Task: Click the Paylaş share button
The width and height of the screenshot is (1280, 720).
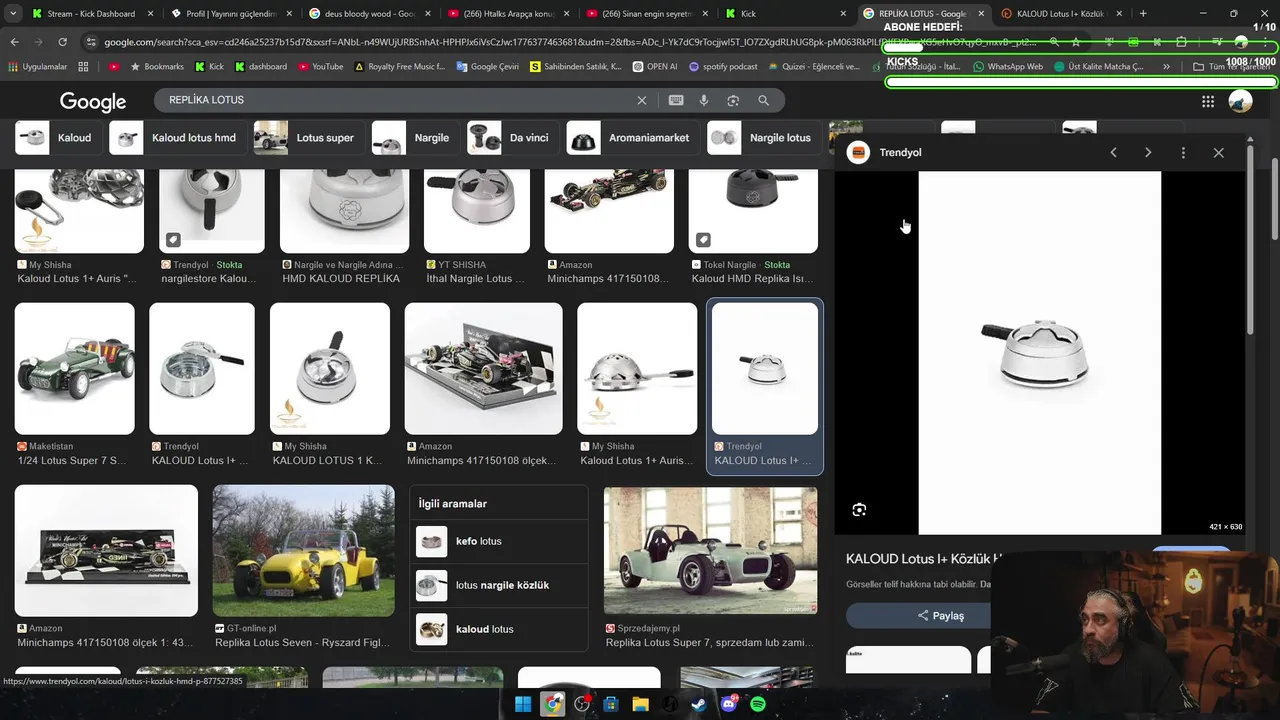Action: 941,615
